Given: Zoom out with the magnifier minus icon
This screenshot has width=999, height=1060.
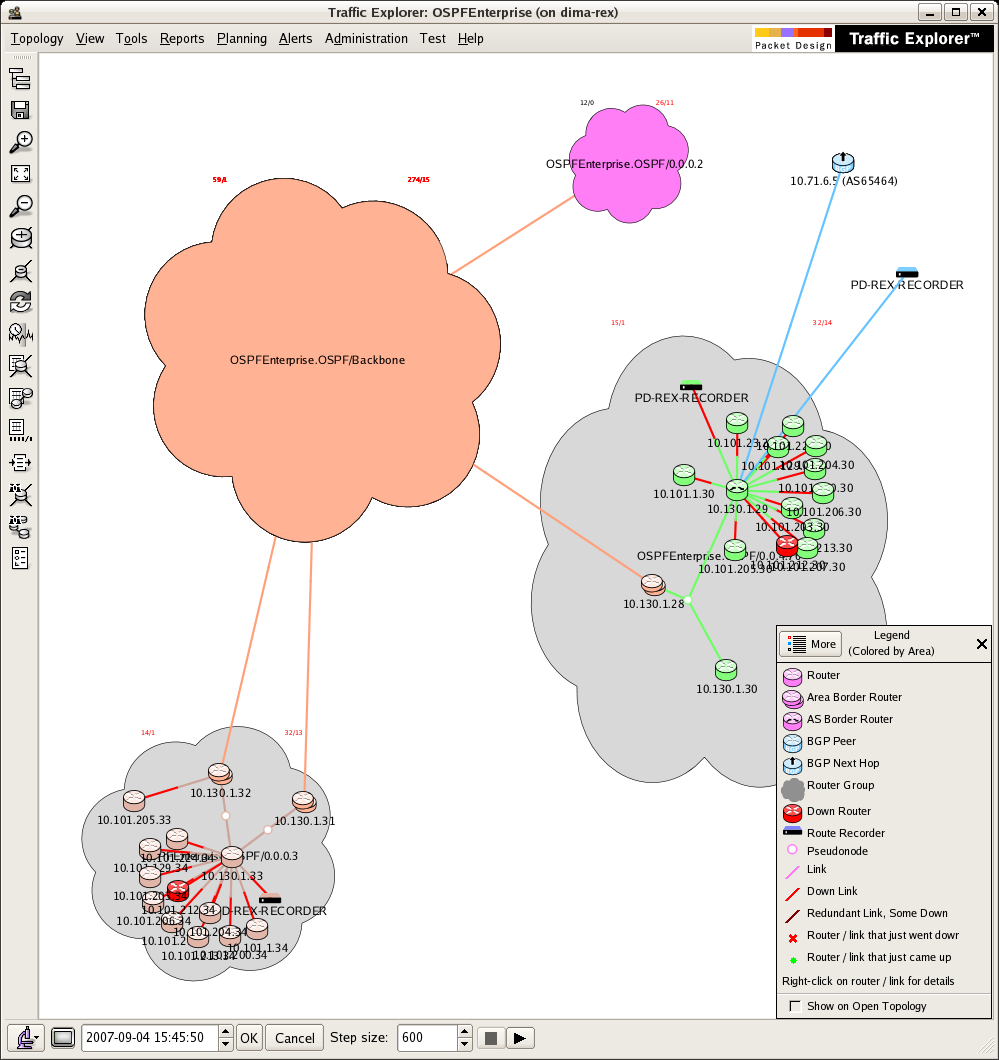Looking at the screenshot, I should [20, 206].
